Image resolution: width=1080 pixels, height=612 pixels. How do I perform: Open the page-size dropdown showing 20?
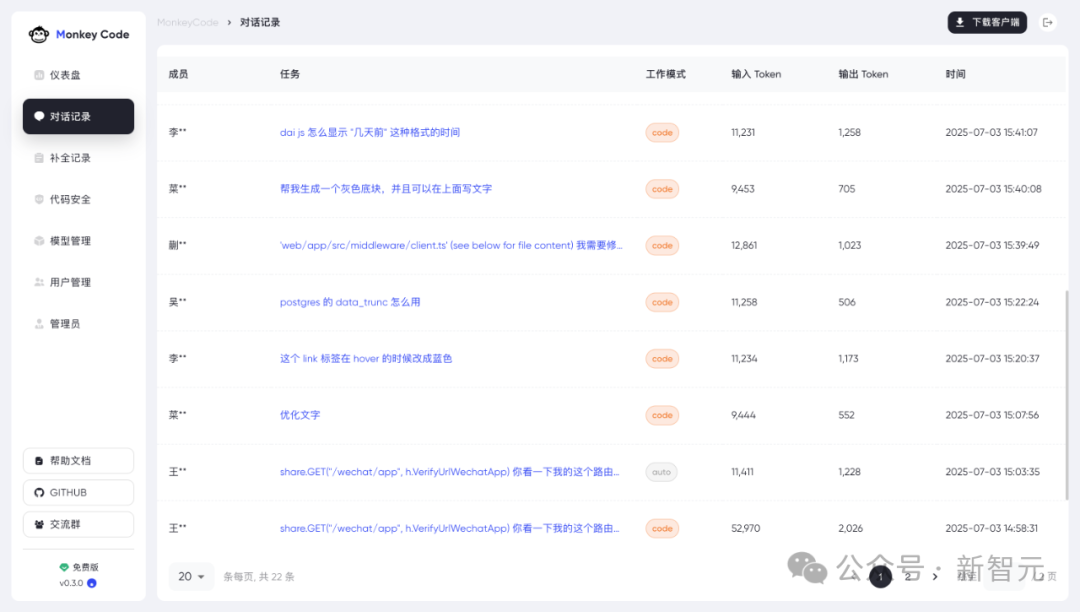click(191, 576)
